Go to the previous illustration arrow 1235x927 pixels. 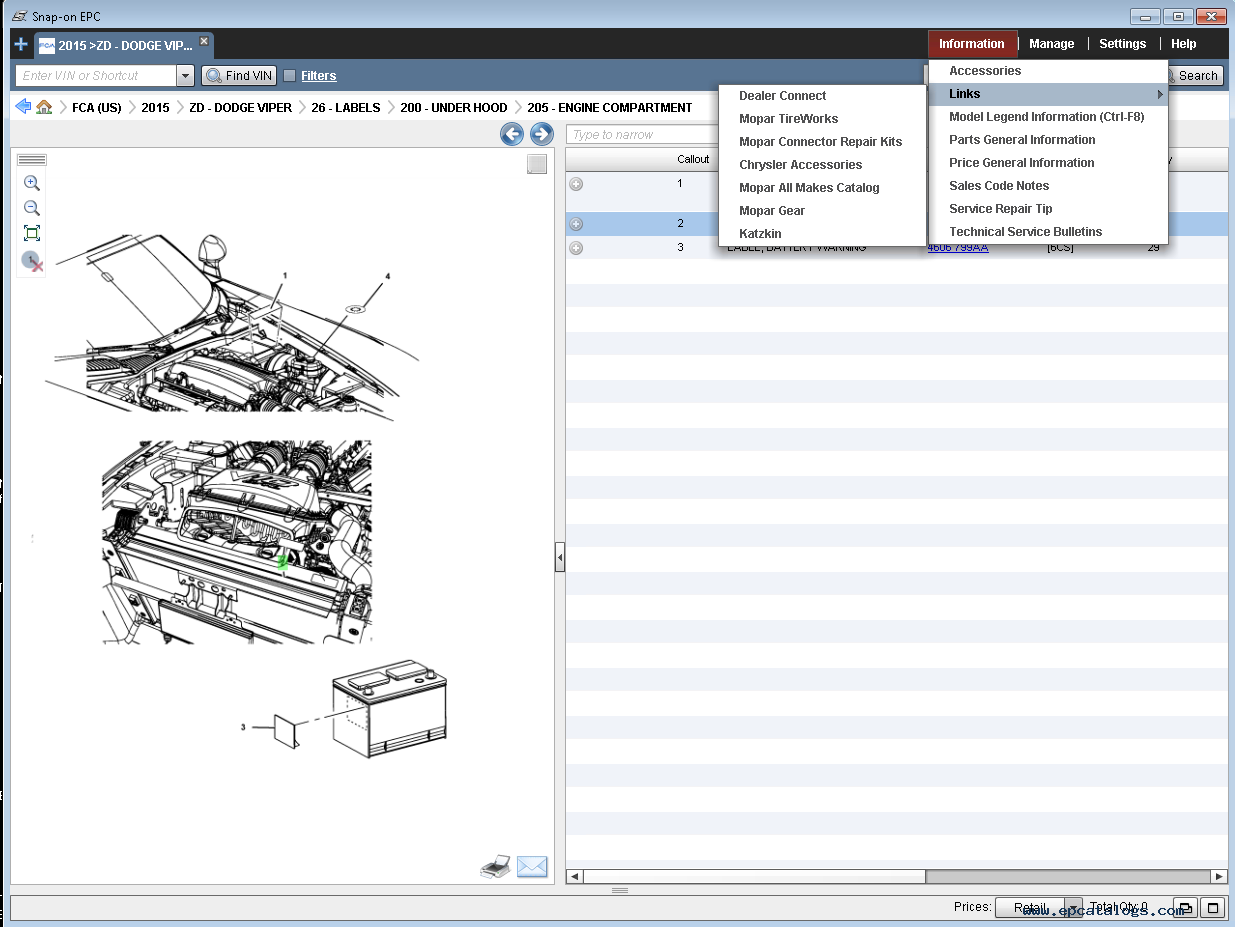(x=512, y=134)
